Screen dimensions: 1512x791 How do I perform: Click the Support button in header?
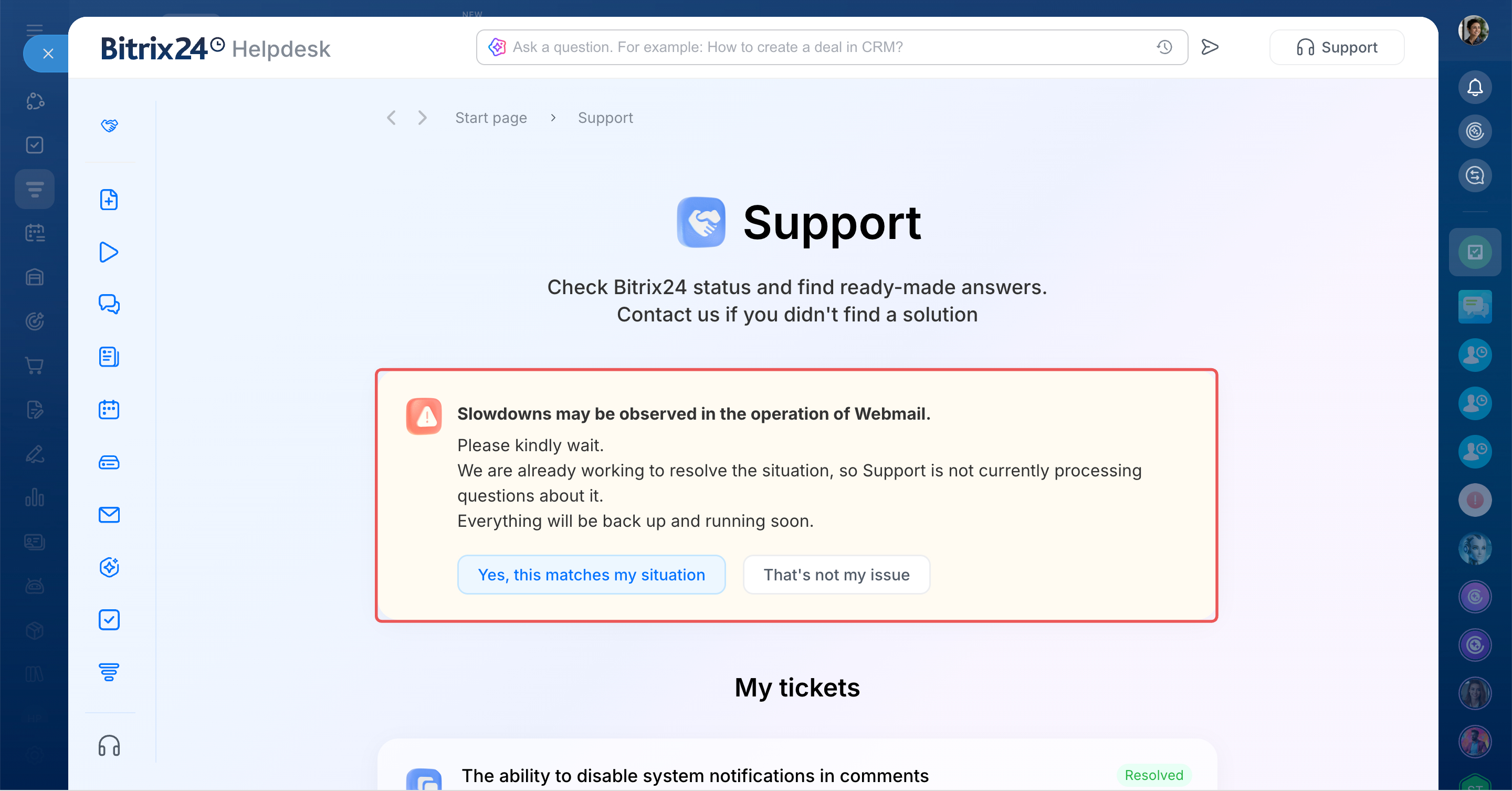(1337, 47)
